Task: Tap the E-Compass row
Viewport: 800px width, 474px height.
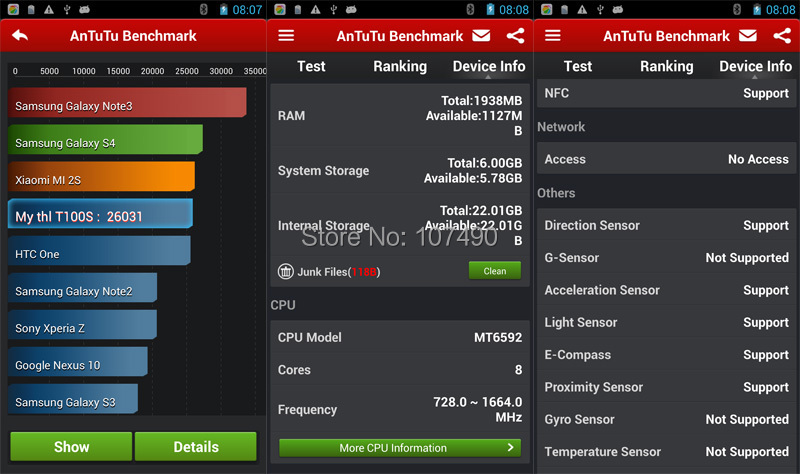Action: click(x=666, y=355)
